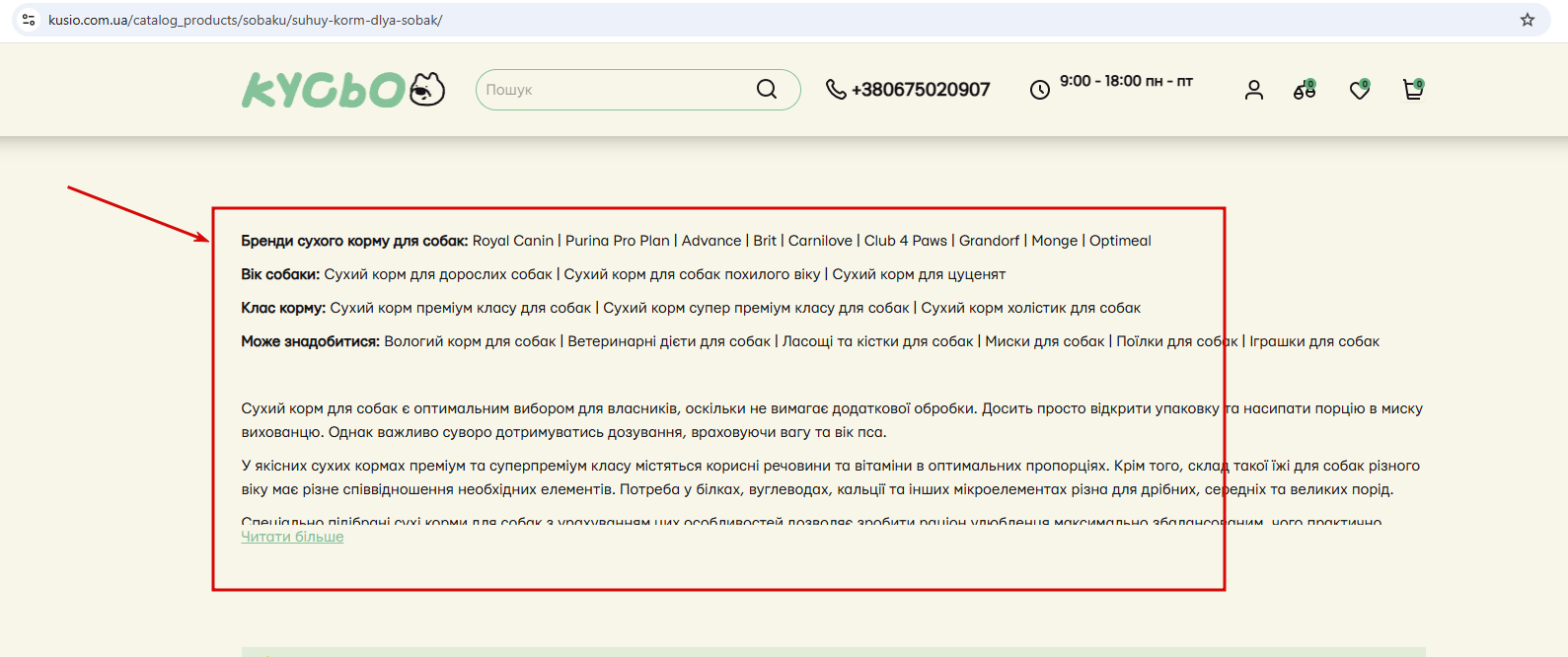1568x657 pixels.
Task: Open the Grandorf brand link
Action: [990, 241]
